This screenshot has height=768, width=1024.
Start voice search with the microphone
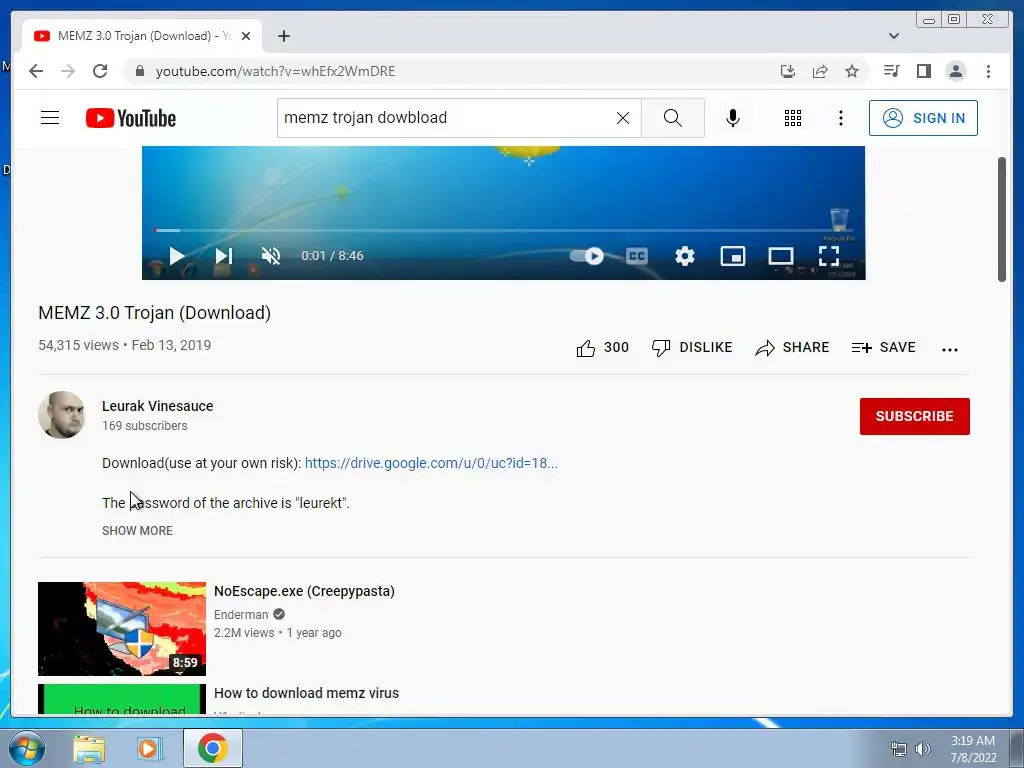point(733,118)
